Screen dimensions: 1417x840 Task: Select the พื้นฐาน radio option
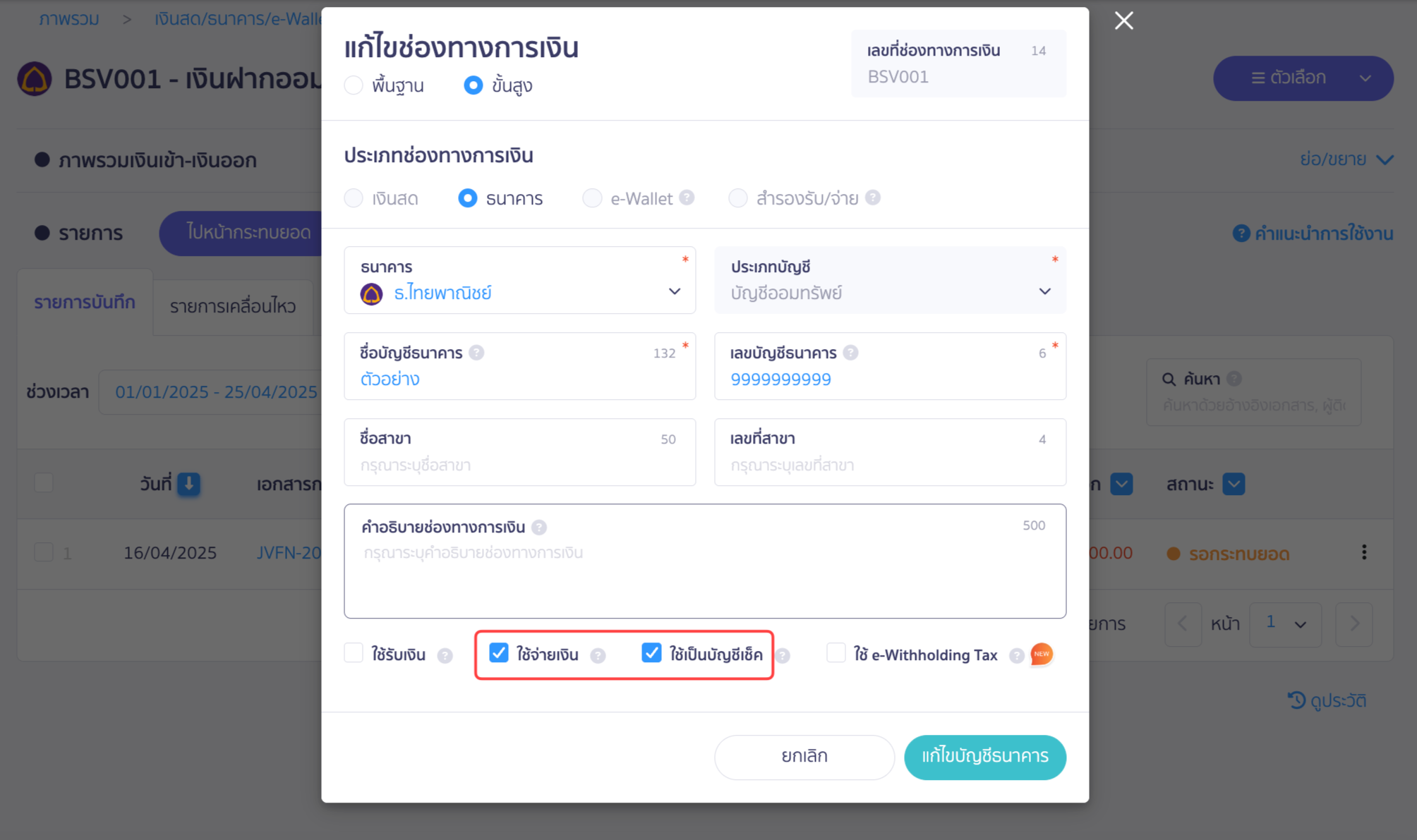(354, 85)
